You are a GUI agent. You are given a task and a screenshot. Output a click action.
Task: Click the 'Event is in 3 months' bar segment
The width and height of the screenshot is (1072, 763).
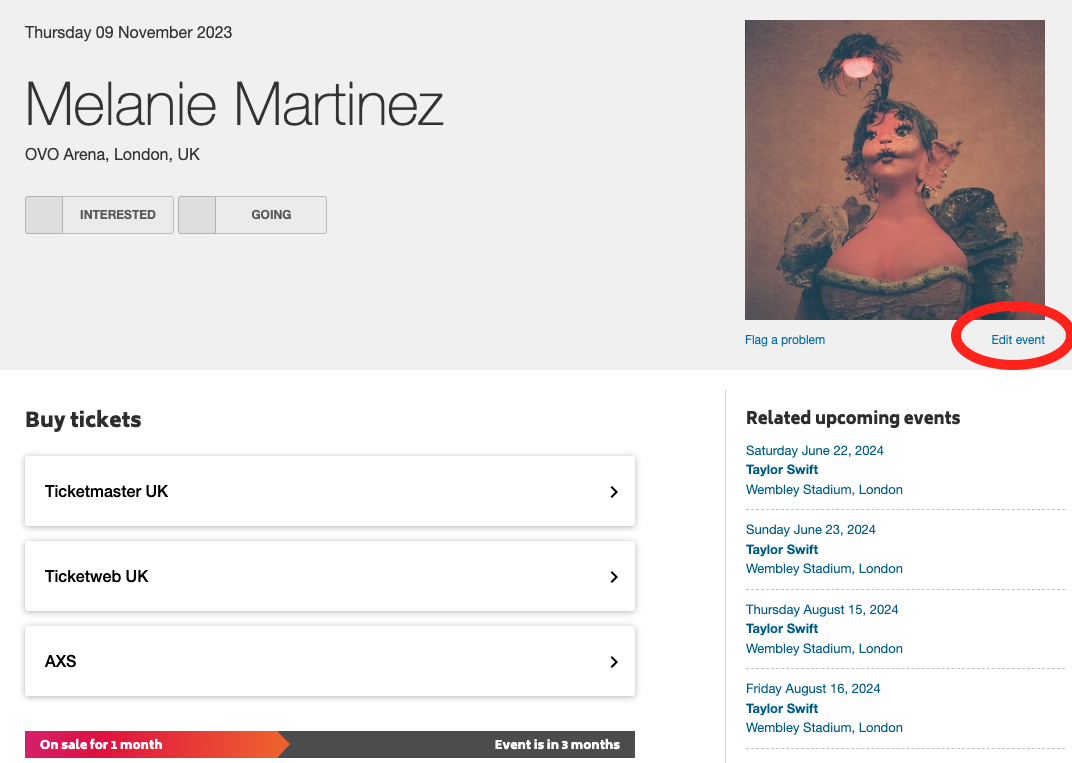pyautogui.click(x=462, y=745)
